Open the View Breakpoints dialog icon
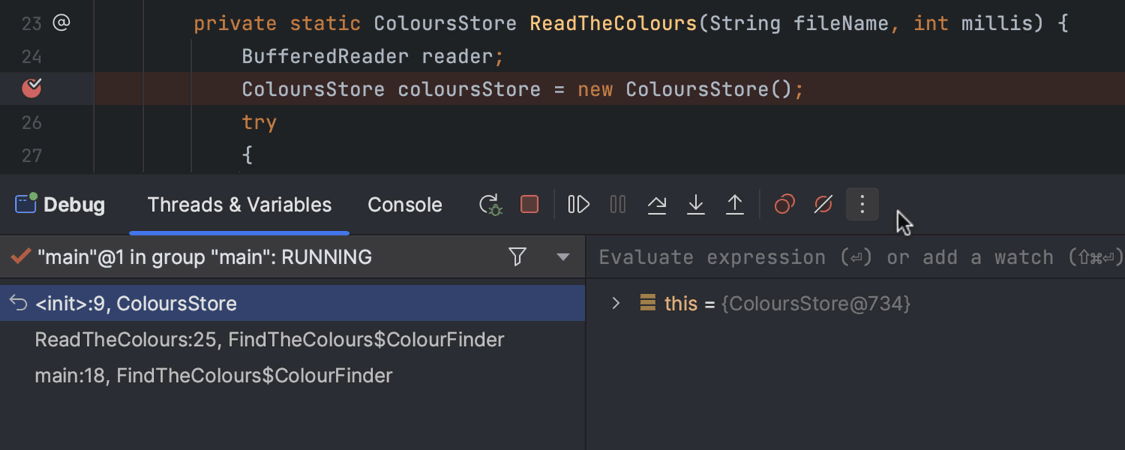The image size is (1125, 450). [x=784, y=205]
